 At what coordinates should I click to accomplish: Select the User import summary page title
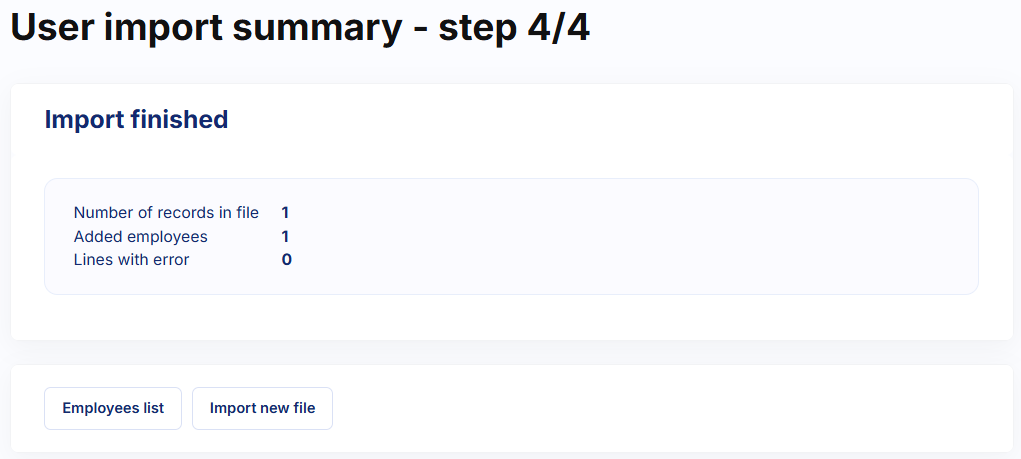300,27
